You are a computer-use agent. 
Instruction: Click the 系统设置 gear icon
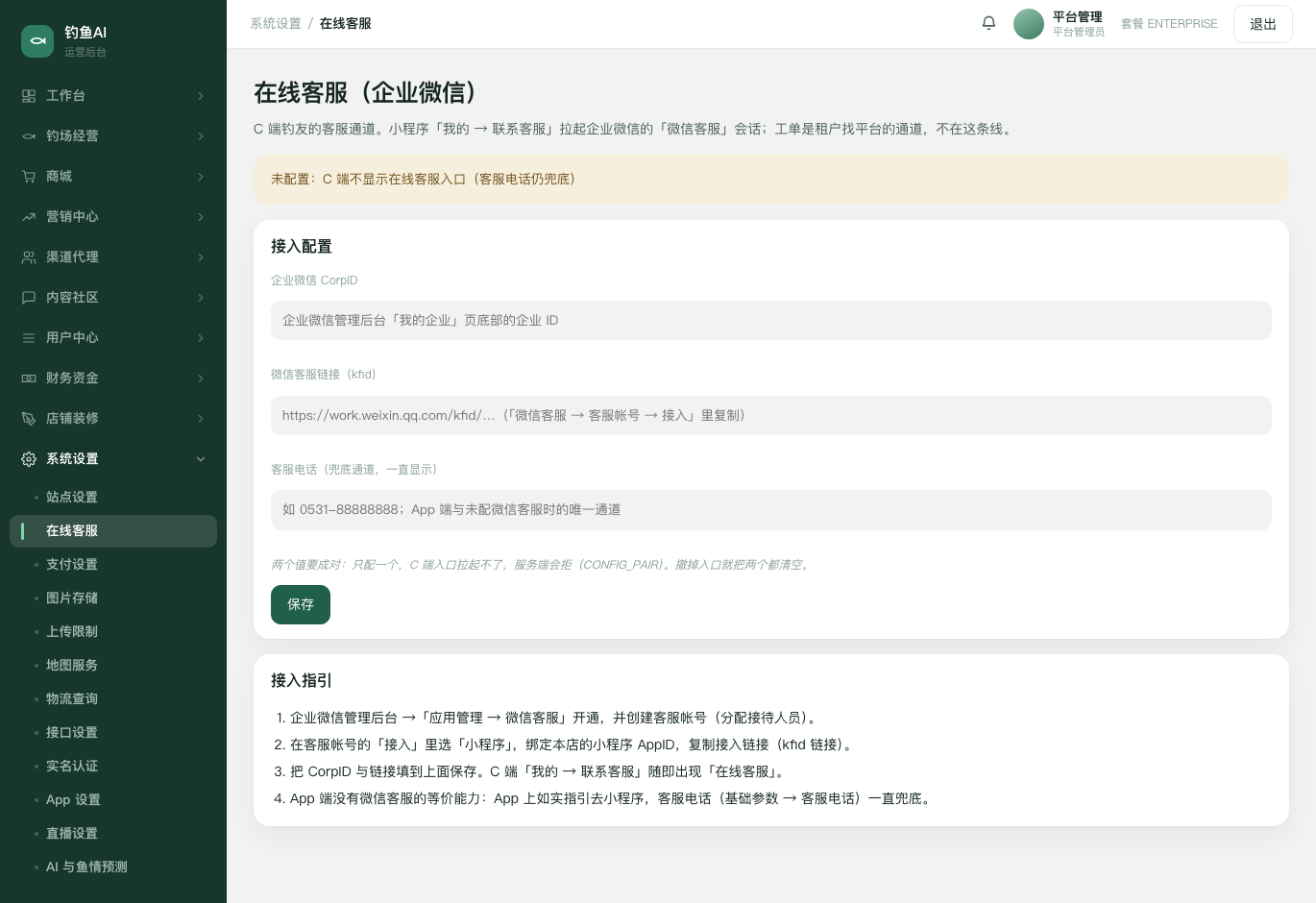coord(29,459)
